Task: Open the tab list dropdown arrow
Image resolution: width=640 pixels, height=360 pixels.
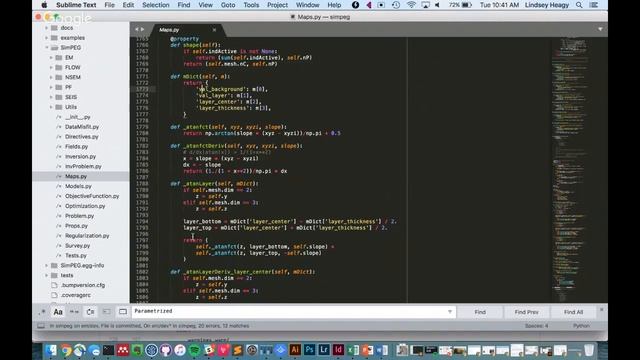Action: pyautogui.click(x=600, y=29)
